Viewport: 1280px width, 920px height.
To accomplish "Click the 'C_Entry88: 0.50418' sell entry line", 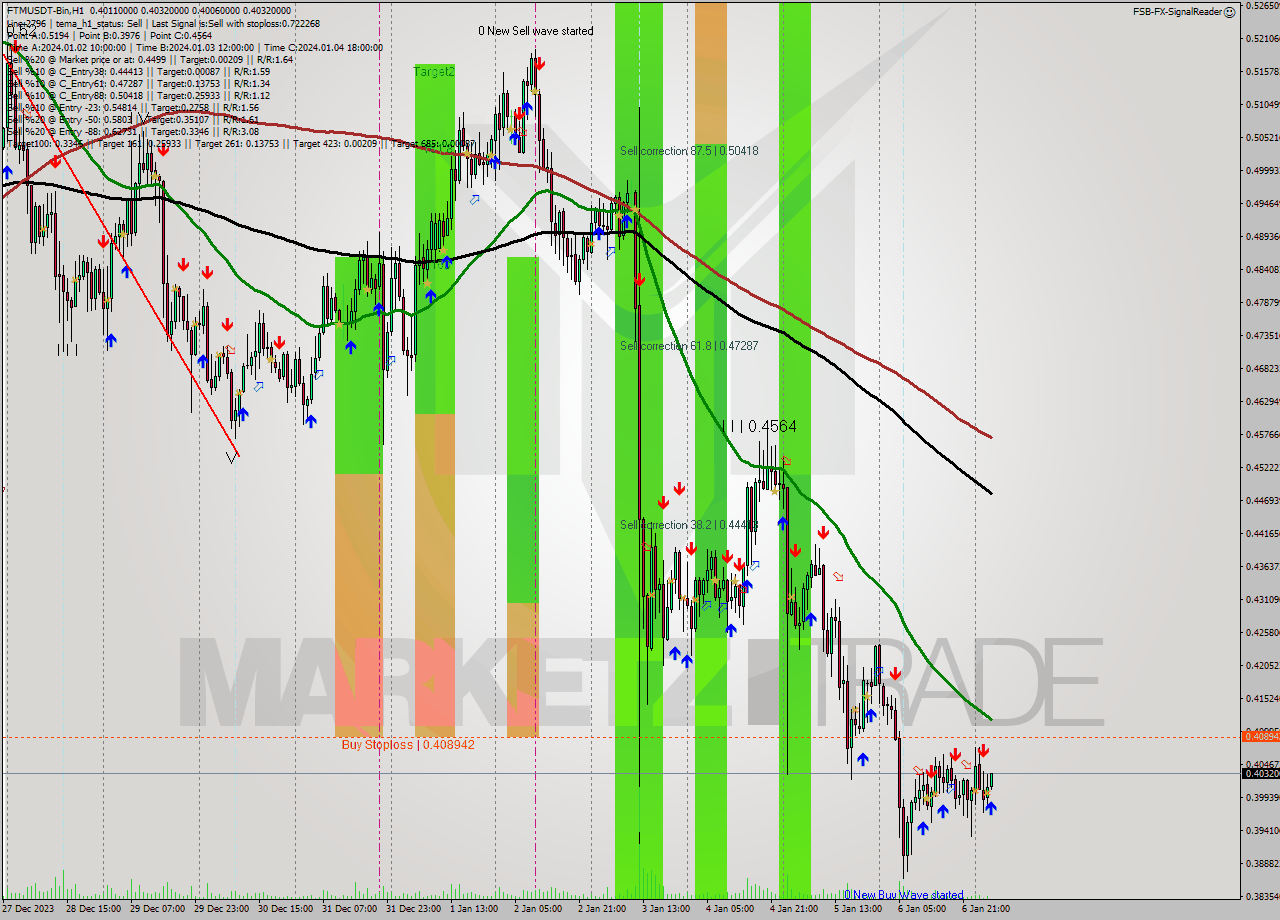I will pos(138,95).
